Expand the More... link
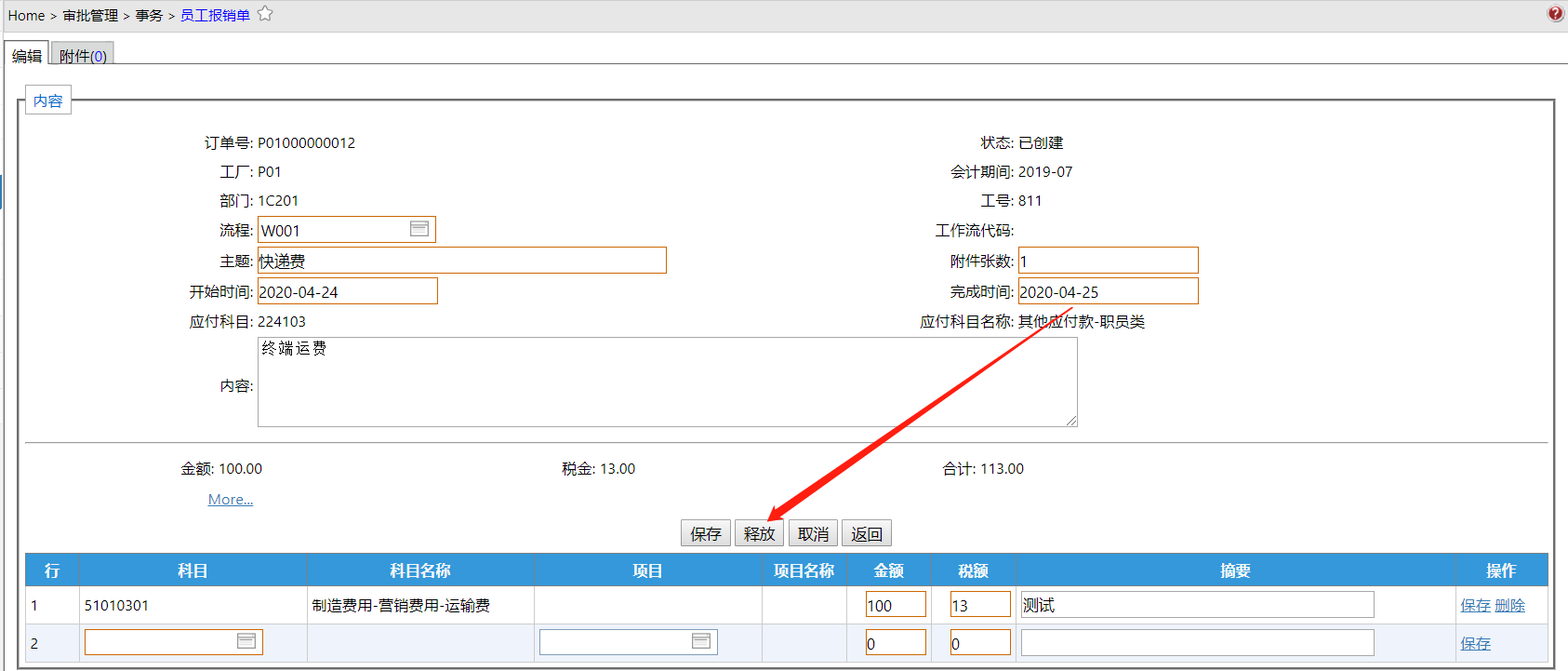 tap(231, 500)
